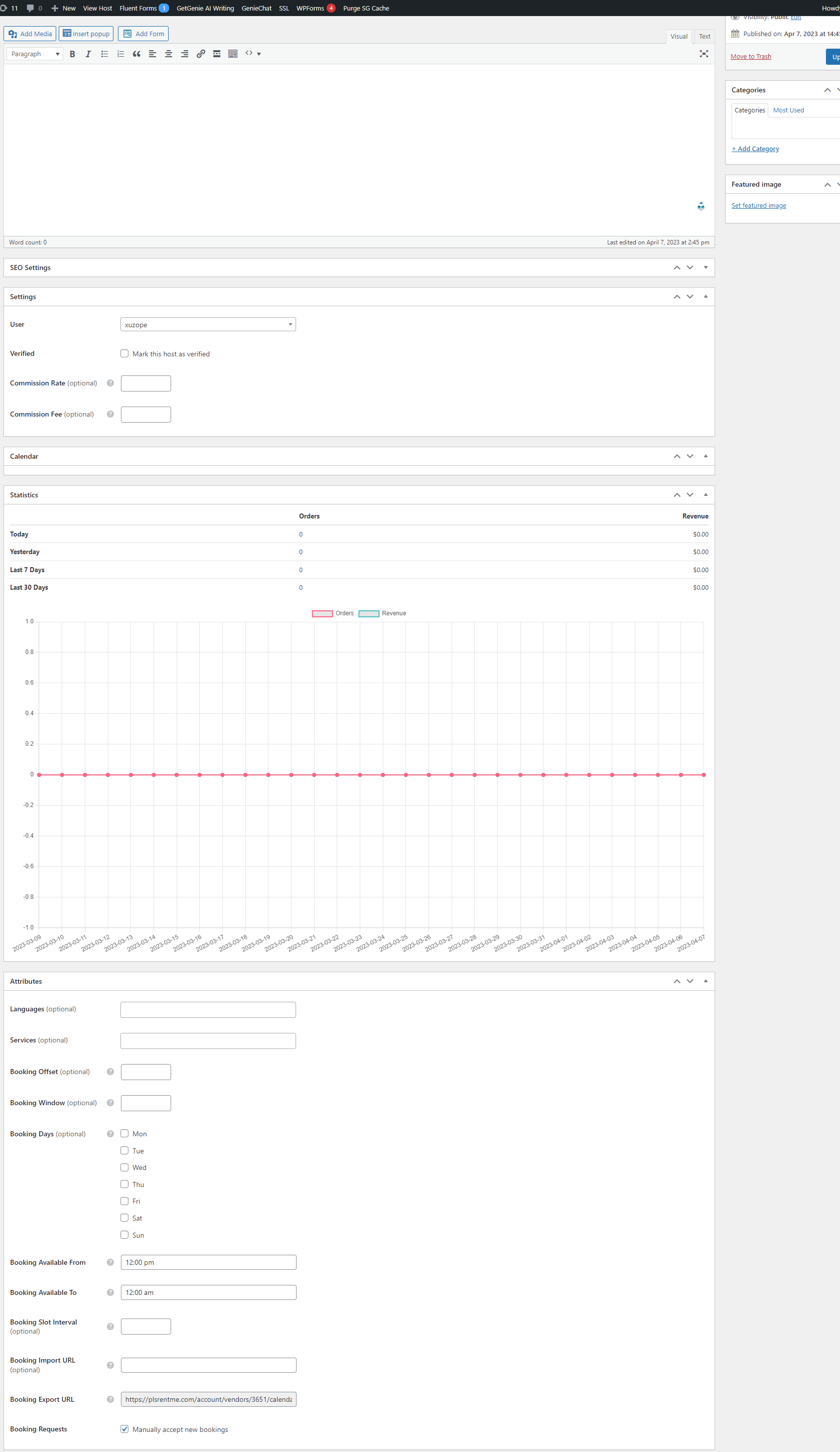Click the Add Media button
The image size is (840, 1452).
tap(30, 34)
